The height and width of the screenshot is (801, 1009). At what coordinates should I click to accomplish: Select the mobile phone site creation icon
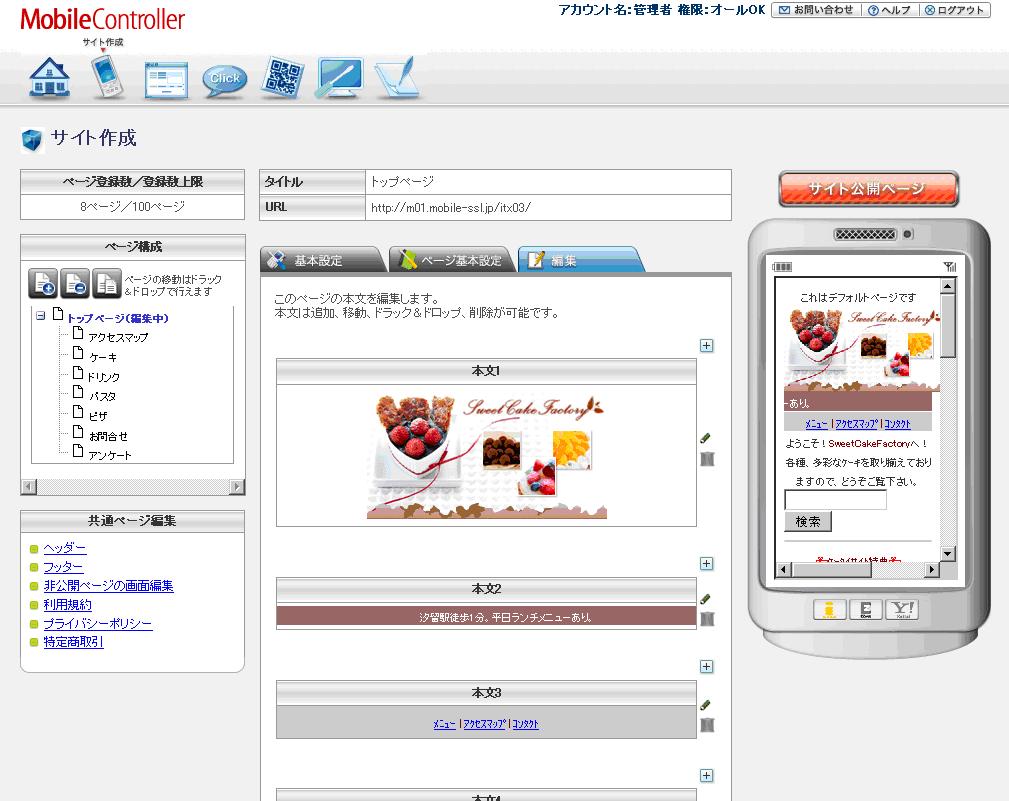(107, 77)
